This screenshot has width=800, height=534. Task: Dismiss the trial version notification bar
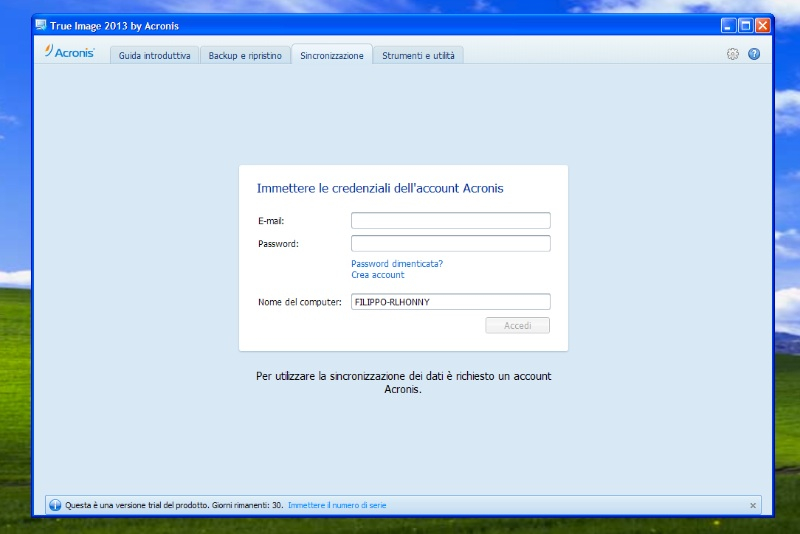point(753,505)
